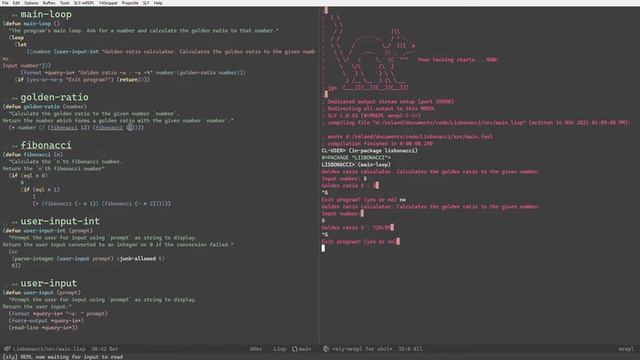This screenshot has height=360, width=640.
Task: Click the fibonacci section heading
Action: (x=46, y=145)
